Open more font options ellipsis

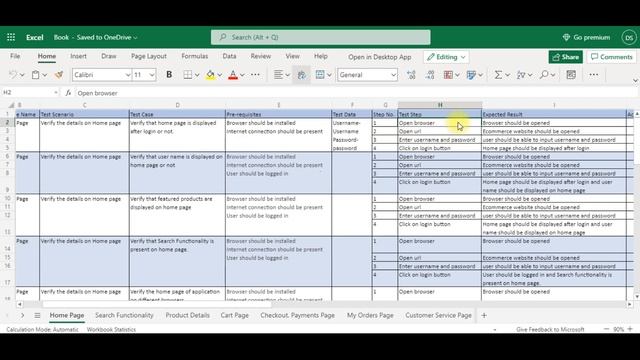pos(255,75)
